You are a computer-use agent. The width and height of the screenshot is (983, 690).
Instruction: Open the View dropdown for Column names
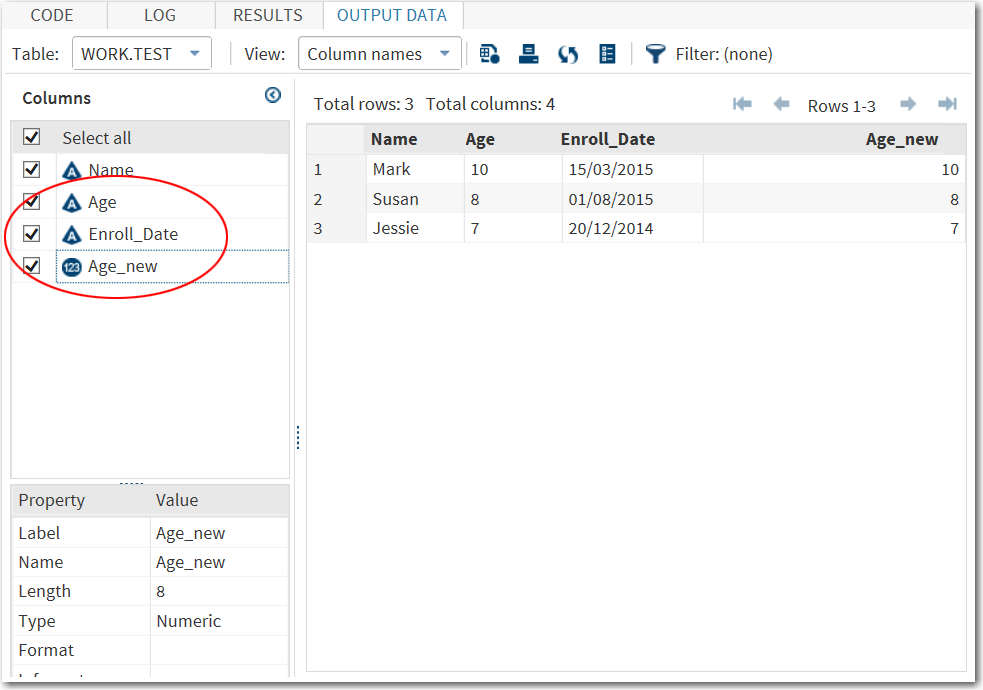pyautogui.click(x=380, y=53)
